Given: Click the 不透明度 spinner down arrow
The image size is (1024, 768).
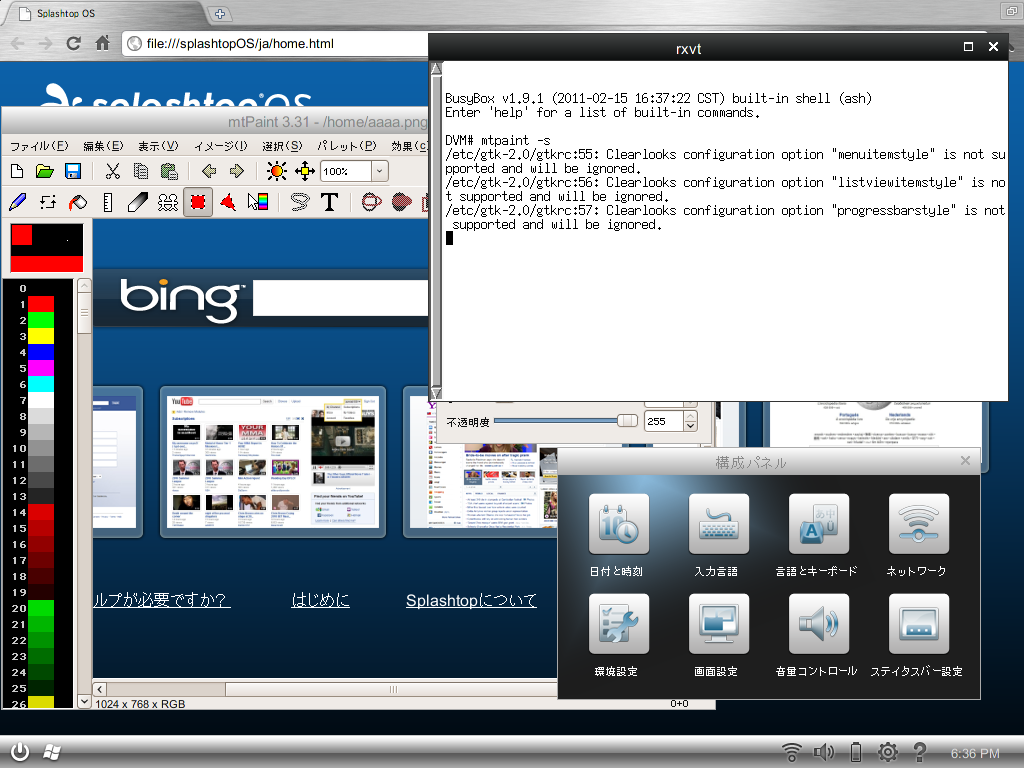Looking at the screenshot, I should coord(689,427).
